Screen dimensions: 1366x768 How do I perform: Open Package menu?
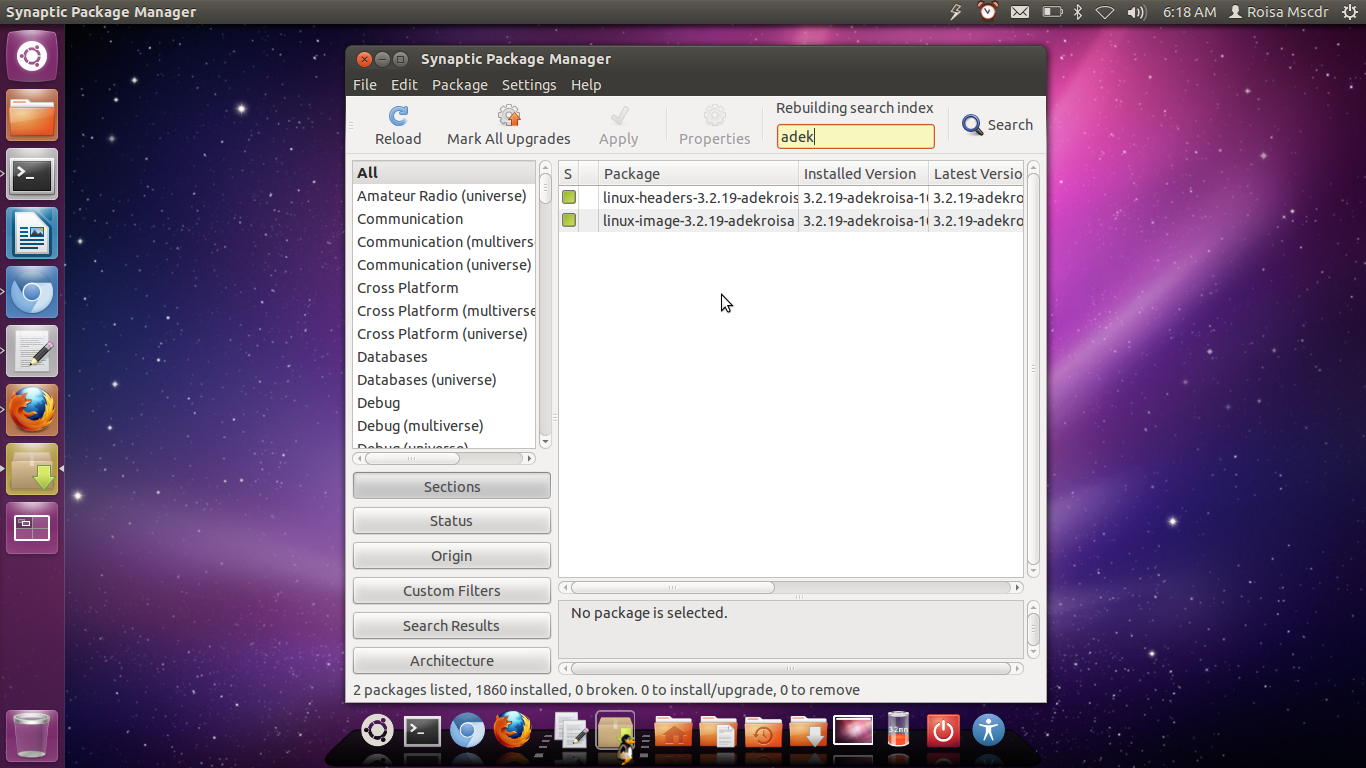[460, 85]
